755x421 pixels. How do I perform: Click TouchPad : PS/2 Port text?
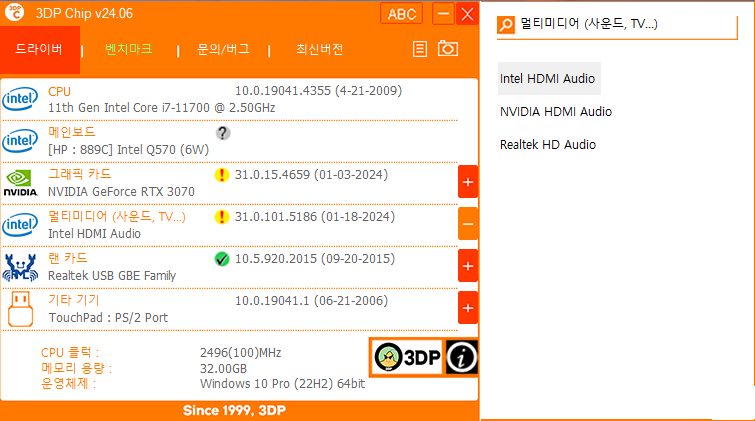coord(108,317)
